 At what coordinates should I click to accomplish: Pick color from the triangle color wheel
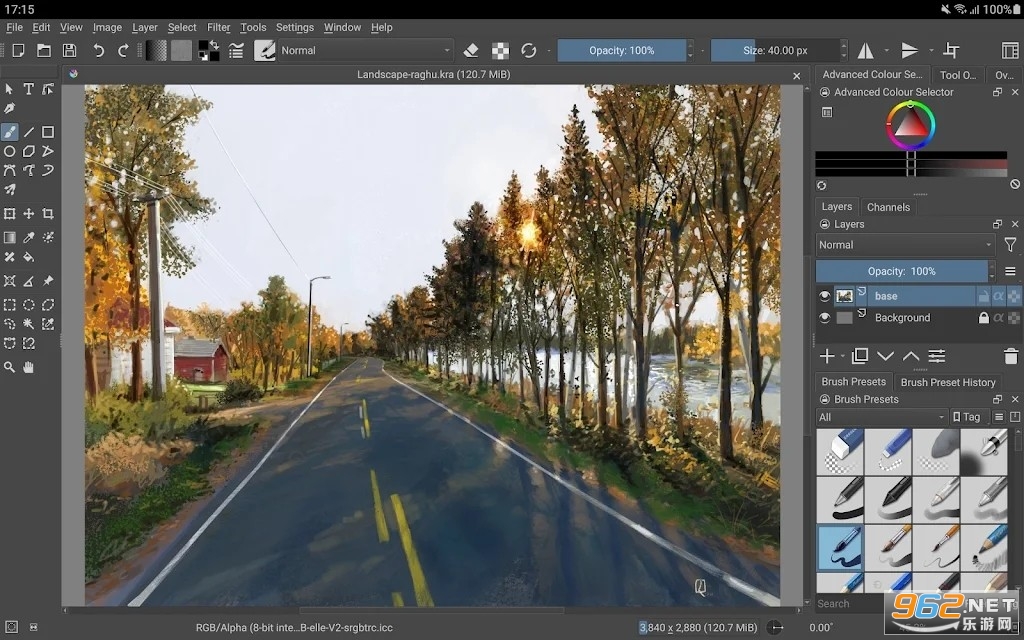pos(910,123)
